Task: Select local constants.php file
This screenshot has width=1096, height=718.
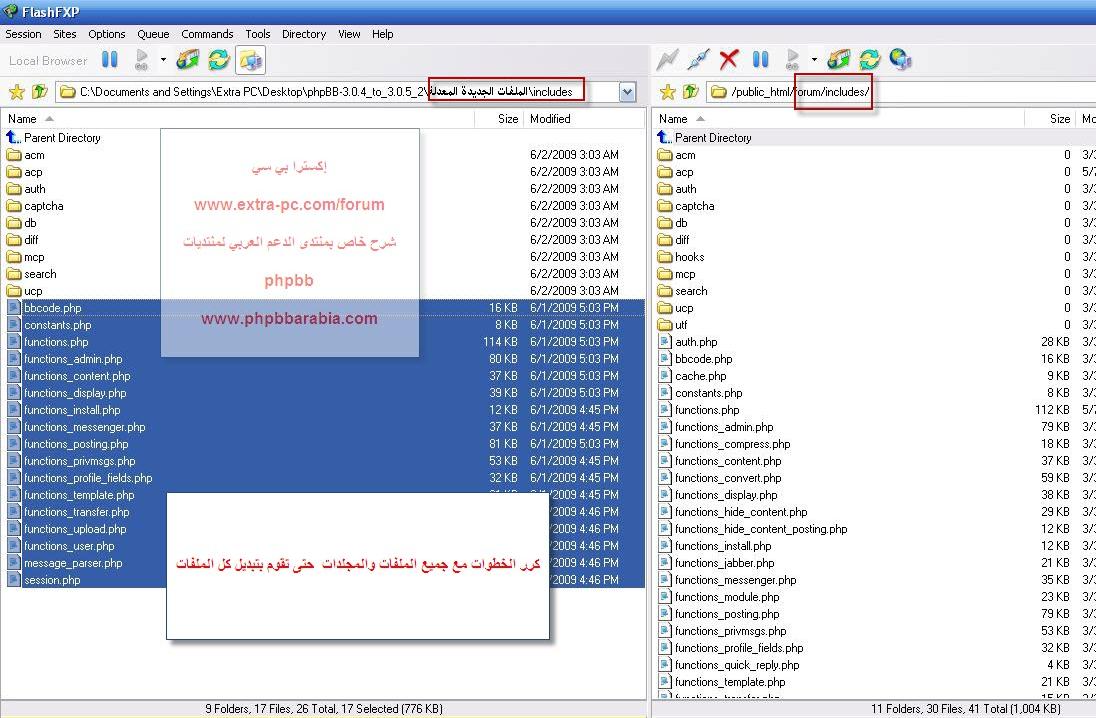Action: point(57,325)
